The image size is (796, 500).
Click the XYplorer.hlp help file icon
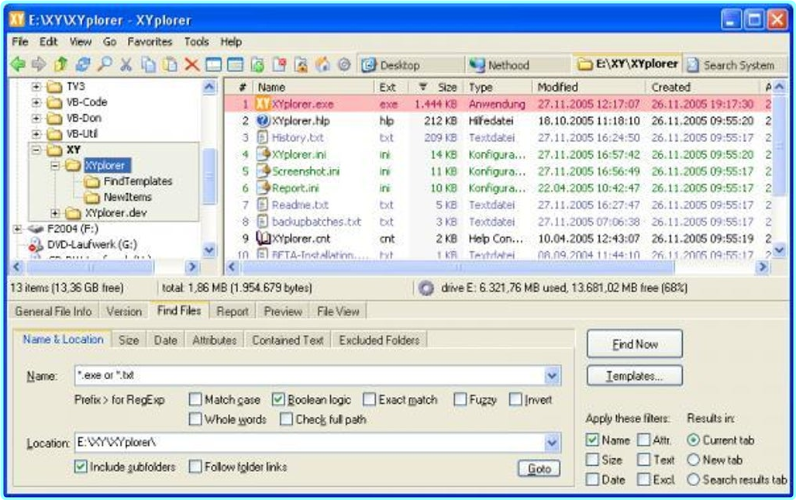point(262,121)
